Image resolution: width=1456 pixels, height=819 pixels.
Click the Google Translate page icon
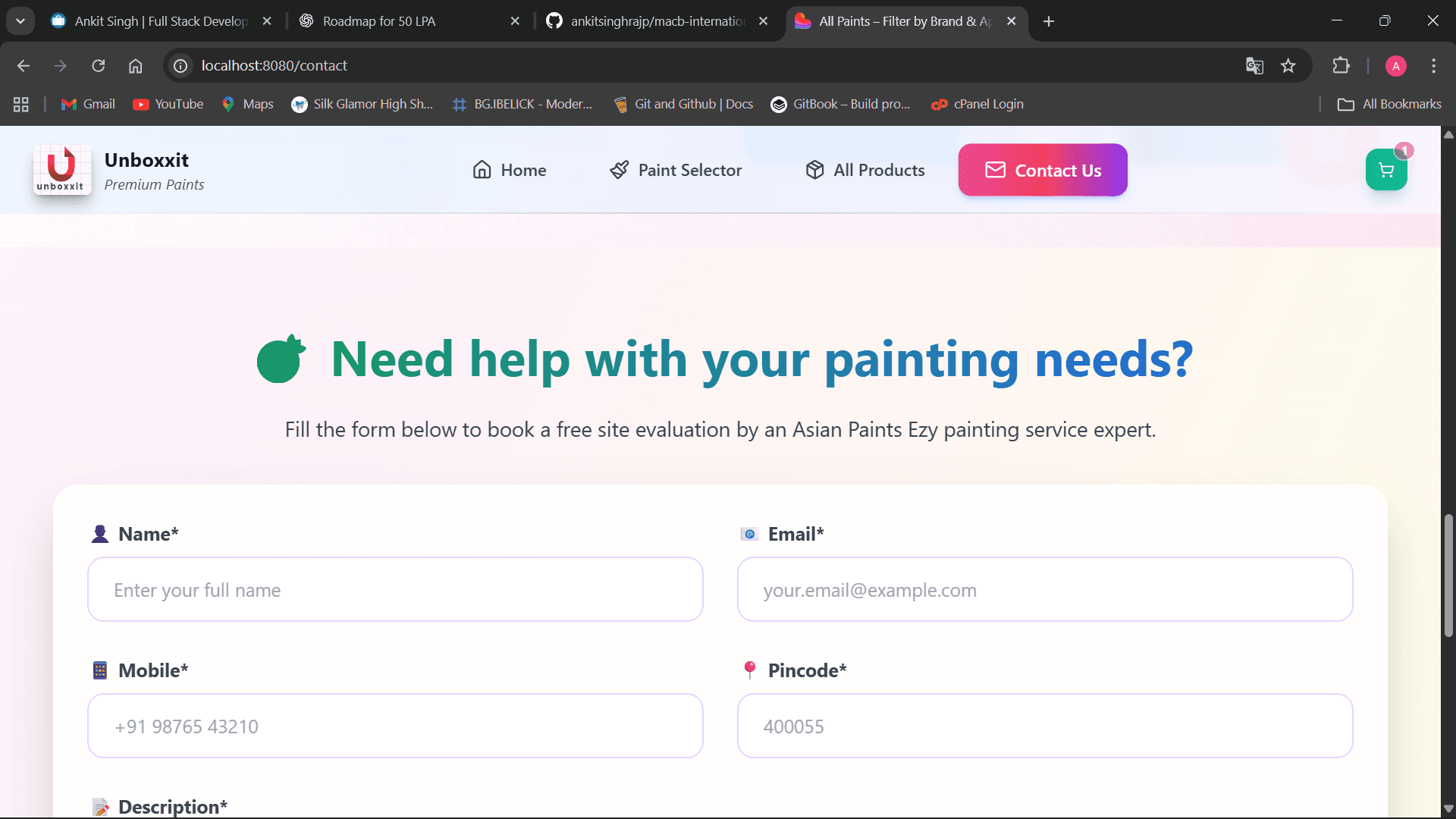click(1254, 66)
